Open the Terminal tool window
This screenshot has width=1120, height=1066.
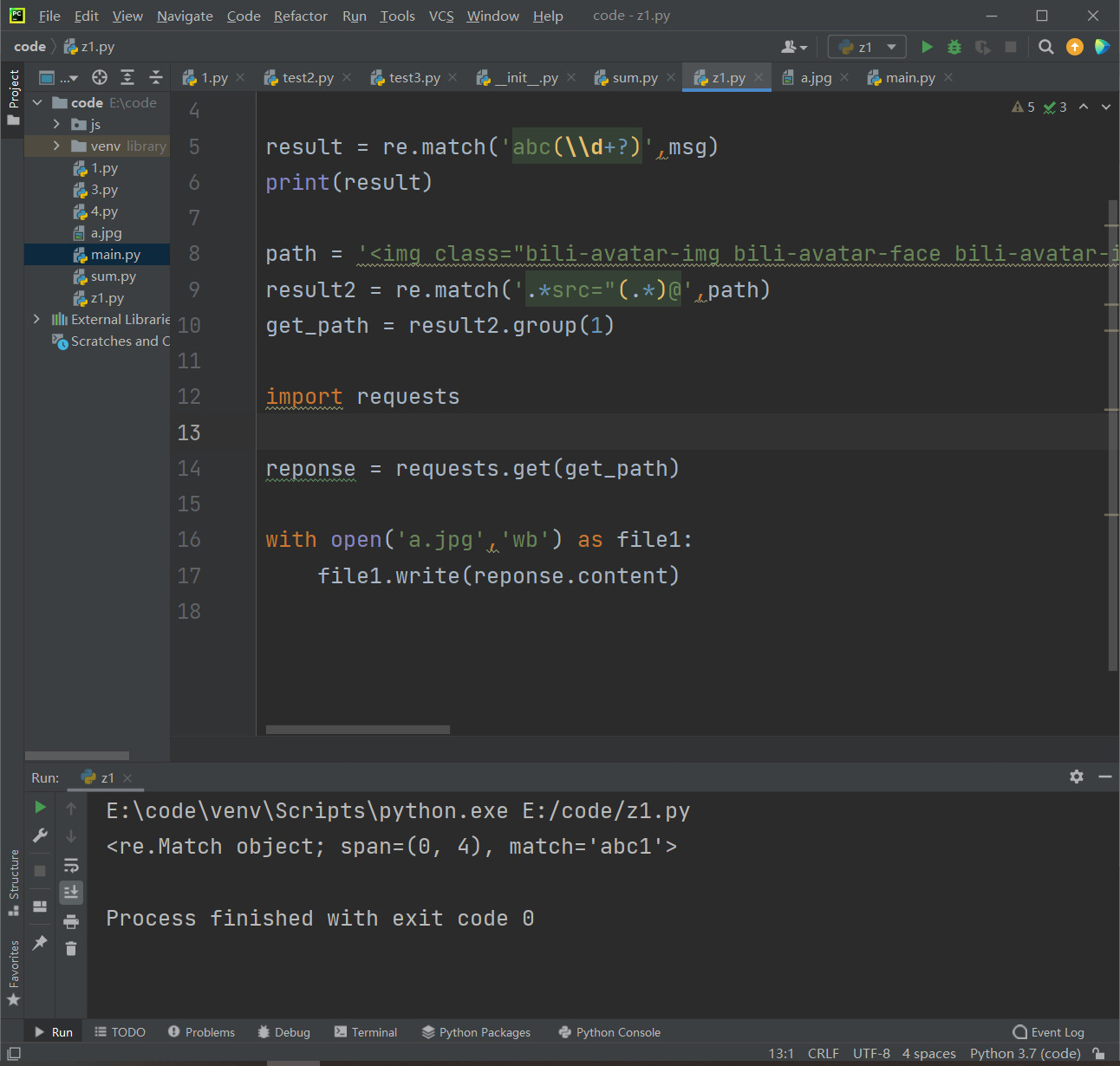(365, 1032)
